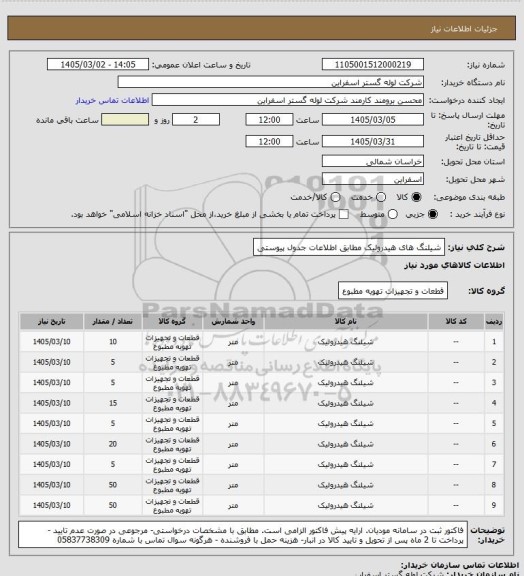Click the کد کالا column header

pos(456,321)
